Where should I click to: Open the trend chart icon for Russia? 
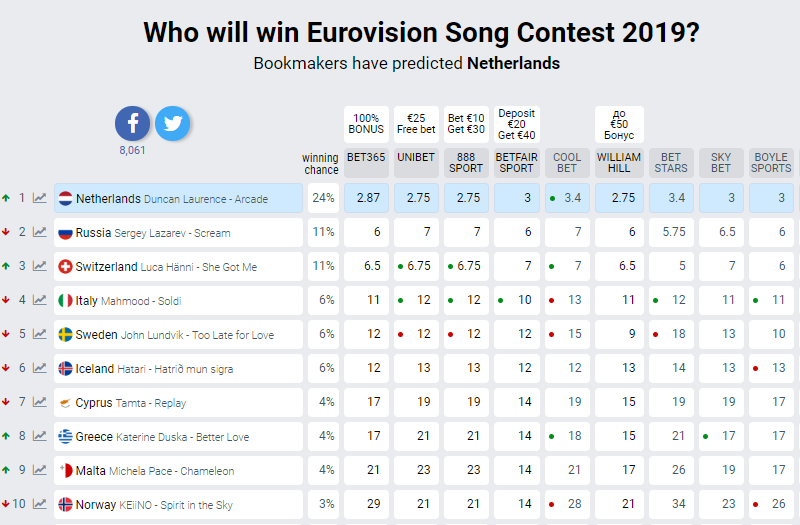click(x=40, y=232)
